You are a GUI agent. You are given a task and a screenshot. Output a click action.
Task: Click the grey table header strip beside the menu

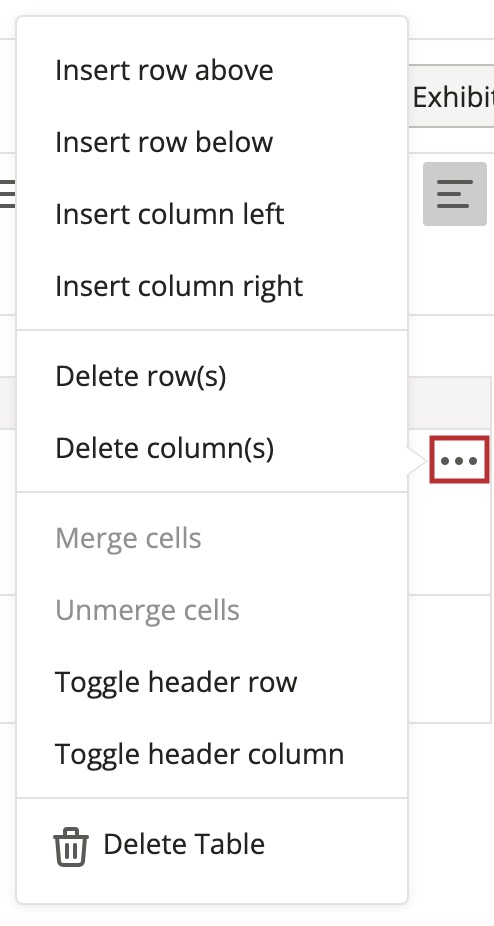click(449, 403)
